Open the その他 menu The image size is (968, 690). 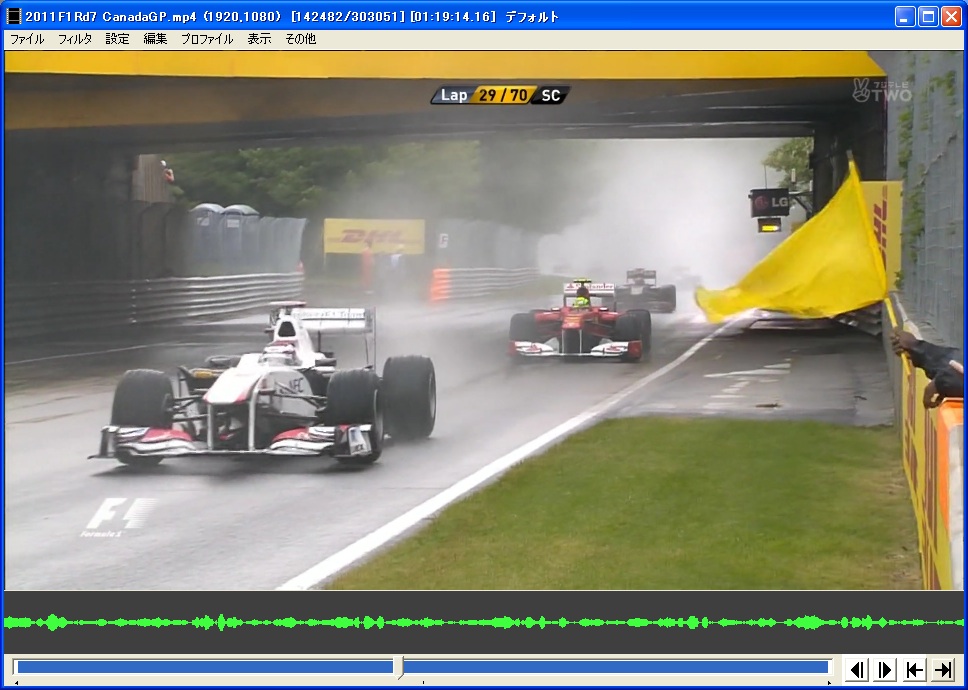(300, 39)
